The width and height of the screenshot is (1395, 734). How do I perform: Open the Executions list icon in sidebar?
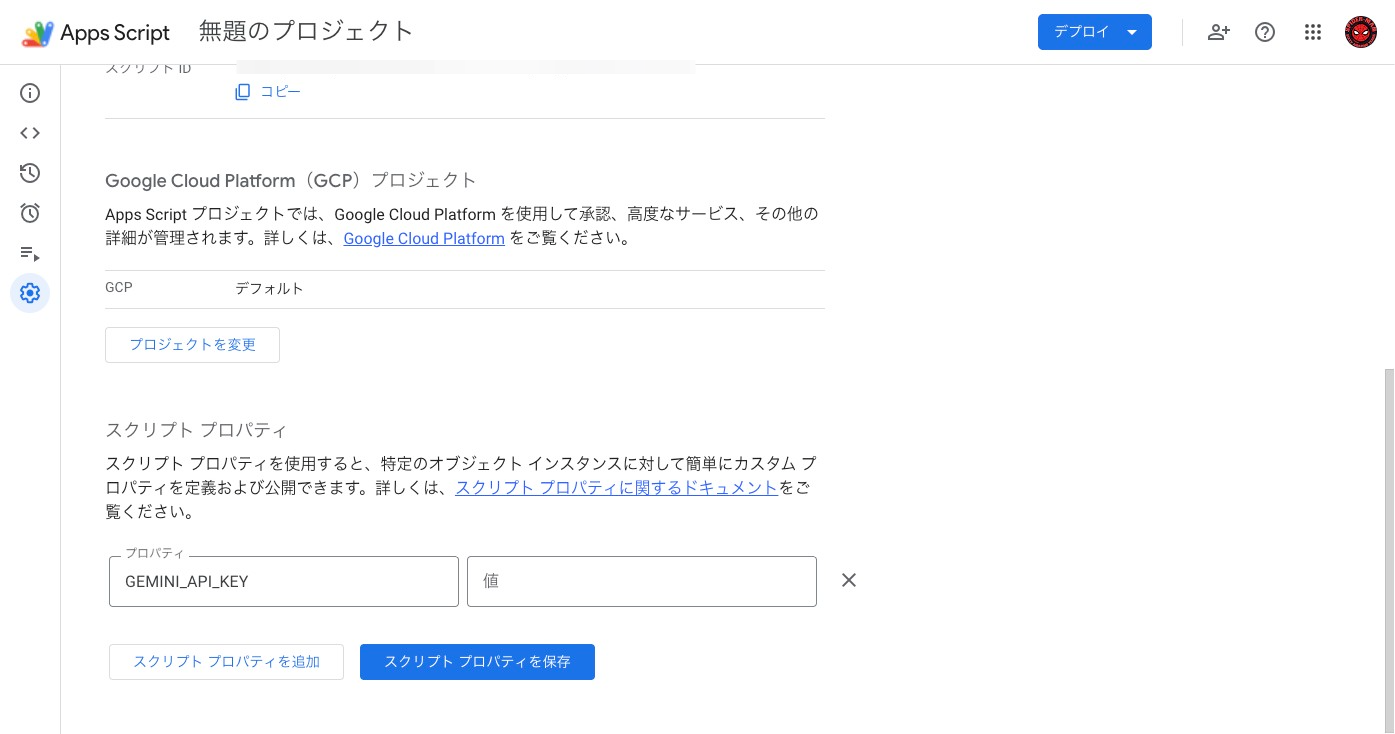pos(30,253)
